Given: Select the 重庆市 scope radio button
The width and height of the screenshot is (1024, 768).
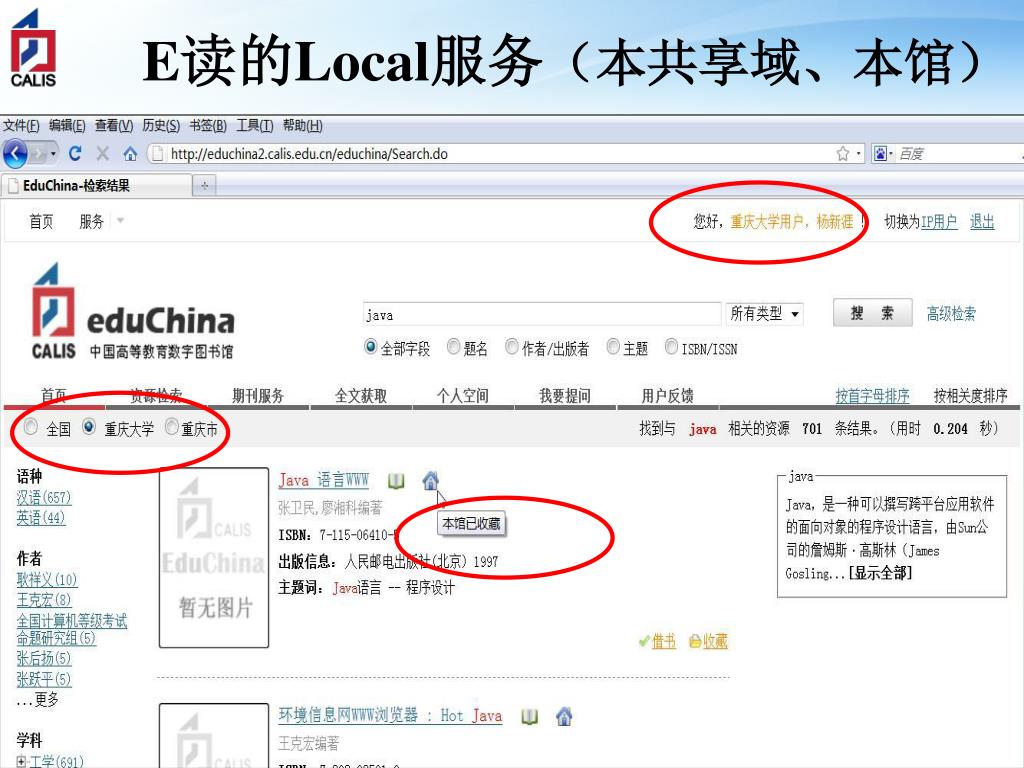Looking at the screenshot, I should pos(172,427).
